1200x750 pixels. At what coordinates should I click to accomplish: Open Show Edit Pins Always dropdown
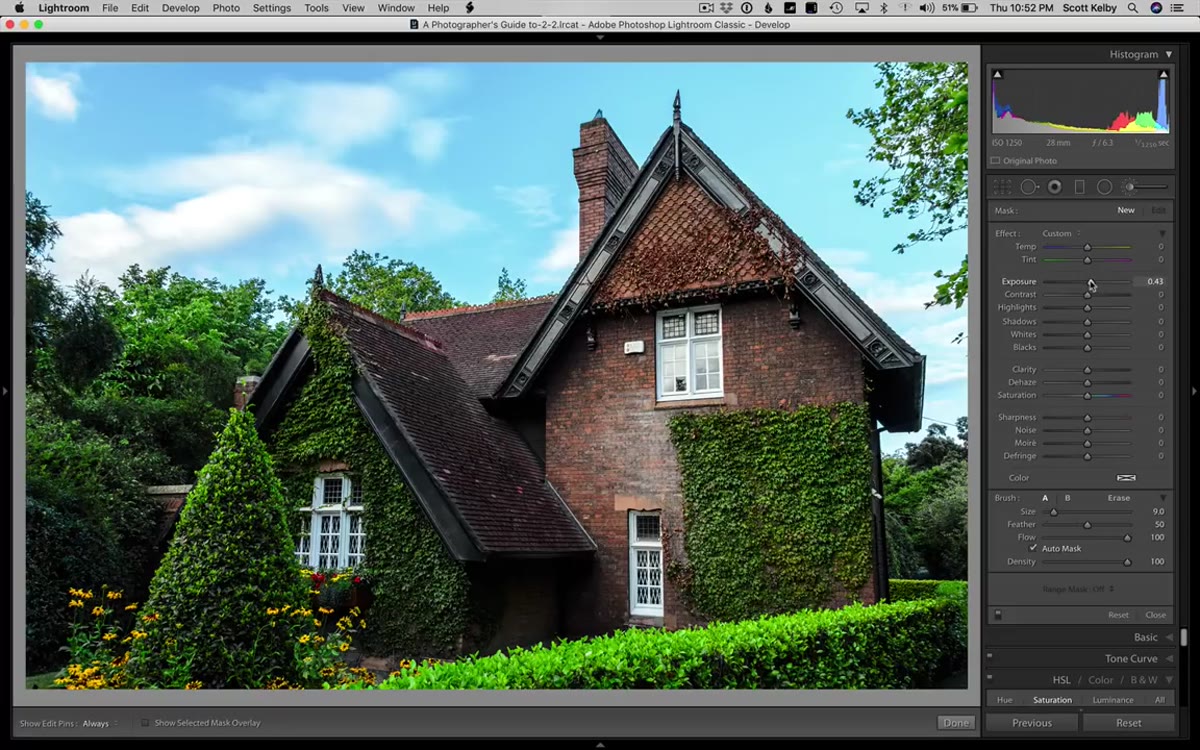pyautogui.click(x=100, y=723)
